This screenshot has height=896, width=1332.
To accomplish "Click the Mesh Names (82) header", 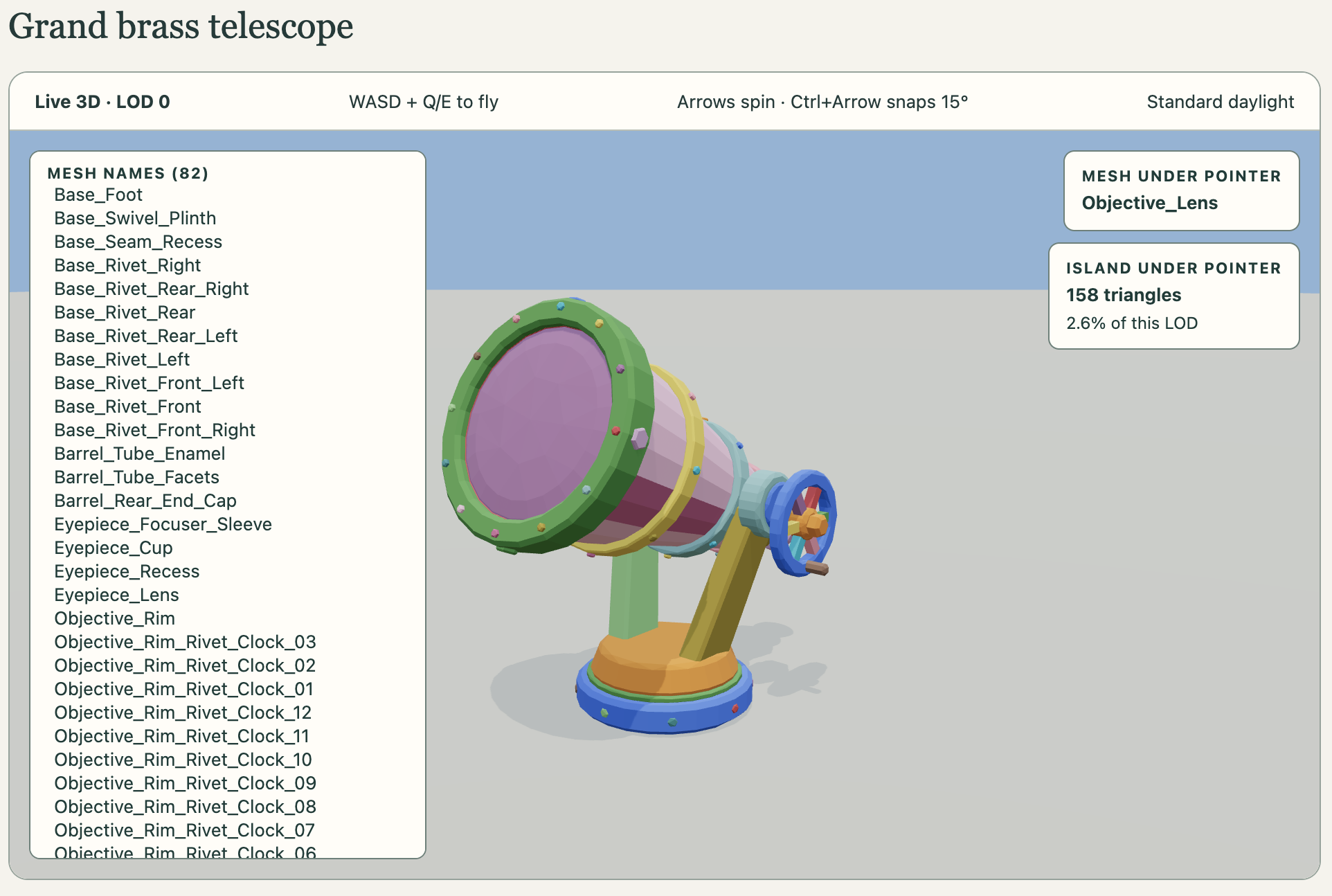I will point(128,173).
